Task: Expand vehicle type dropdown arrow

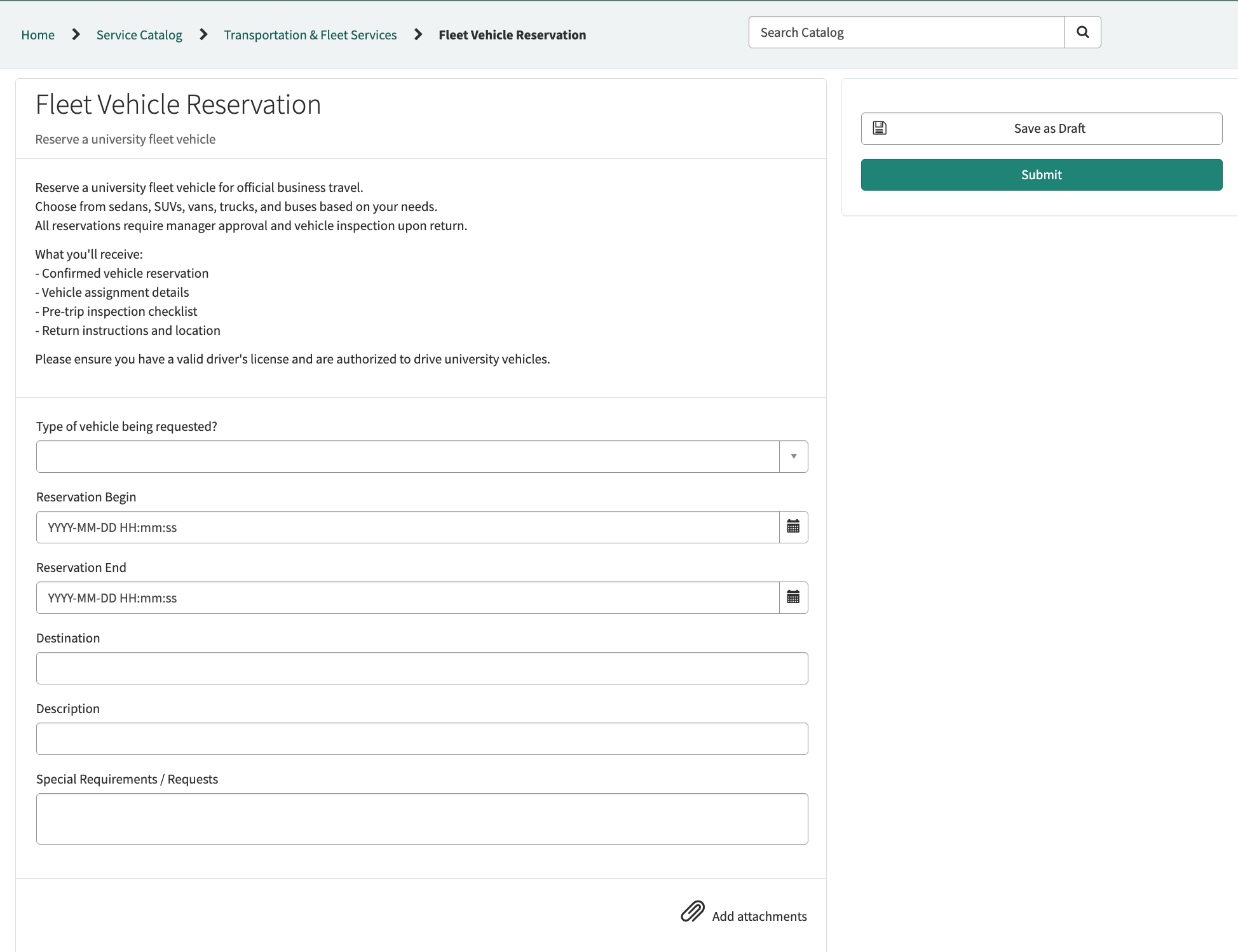Action: 793,456
